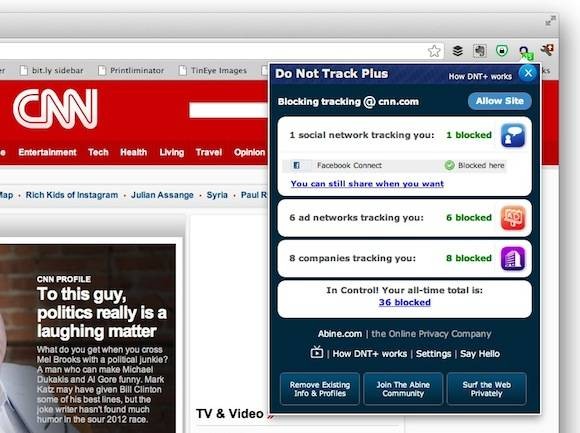This screenshot has height=433, width=580.
Task: Open the Julian Assange trending link
Action: [x=162, y=195]
